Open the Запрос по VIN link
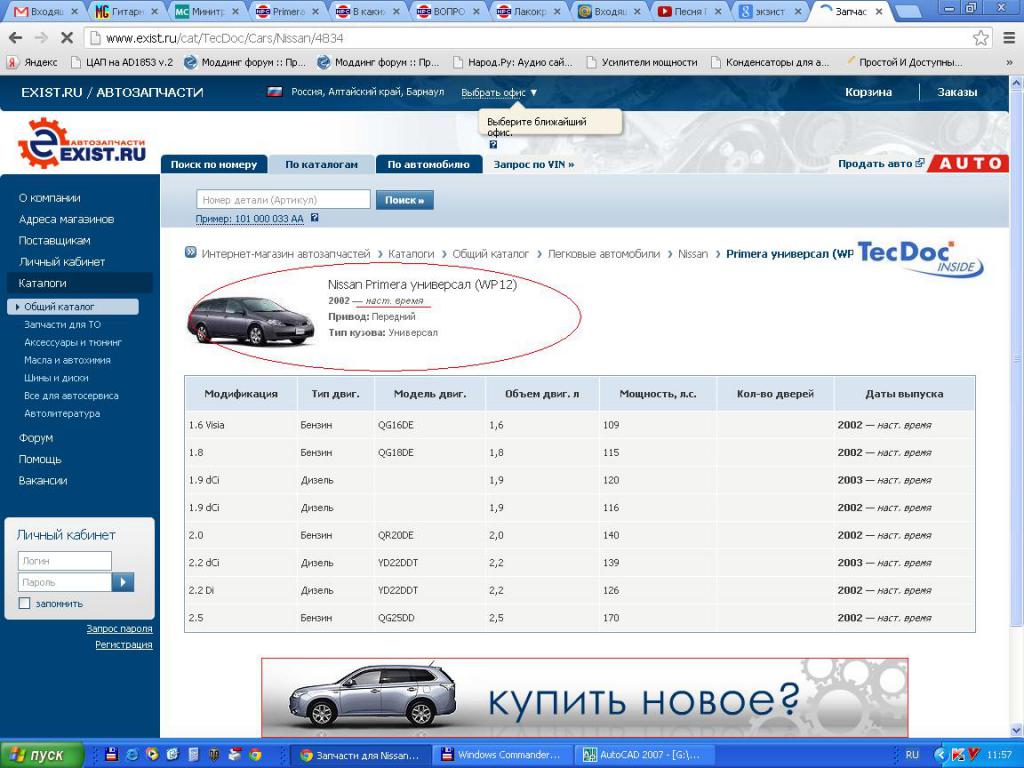This screenshot has width=1024, height=768. (x=534, y=165)
